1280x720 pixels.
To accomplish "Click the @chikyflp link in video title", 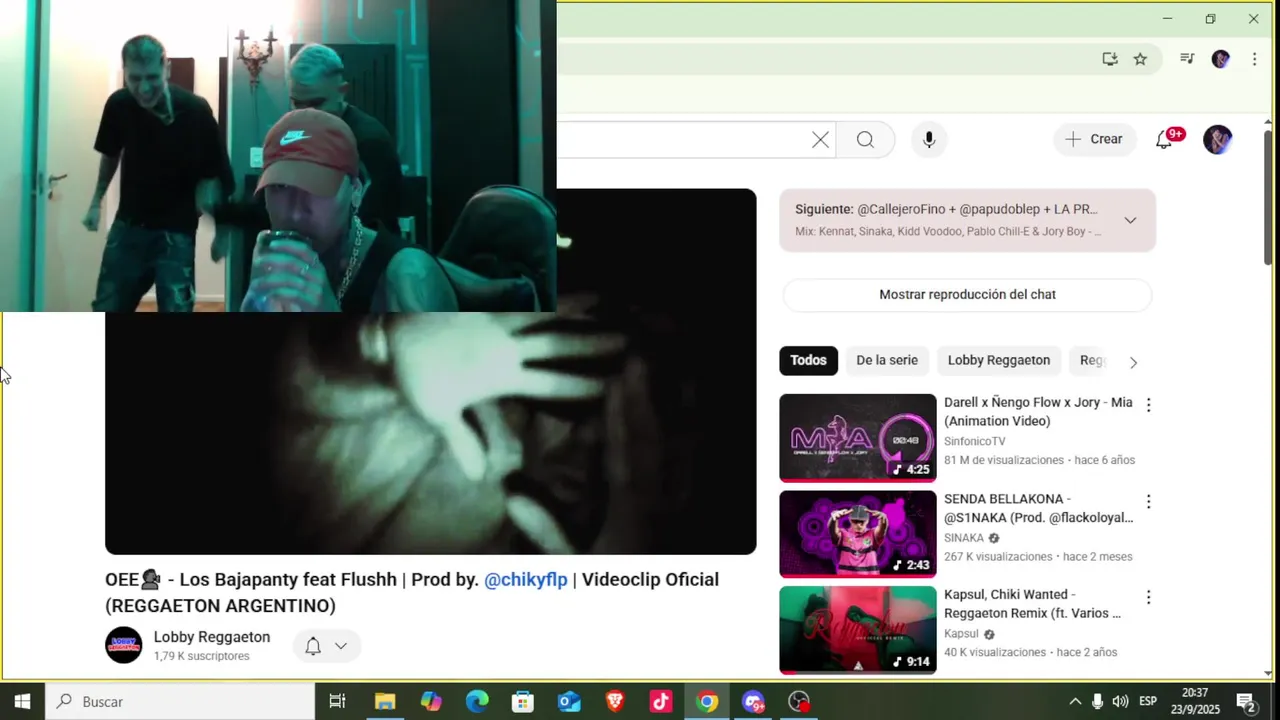I will click(x=525, y=580).
